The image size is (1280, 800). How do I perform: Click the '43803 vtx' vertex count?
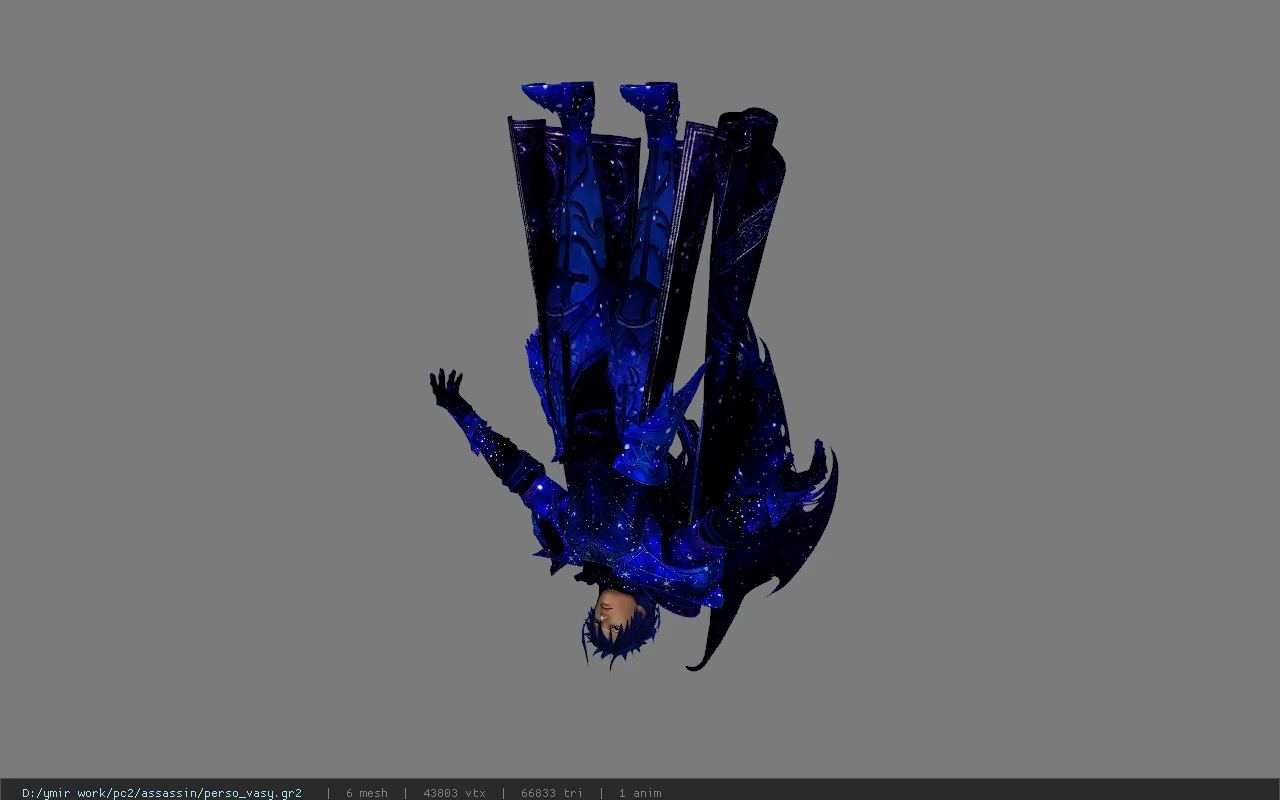coord(454,793)
